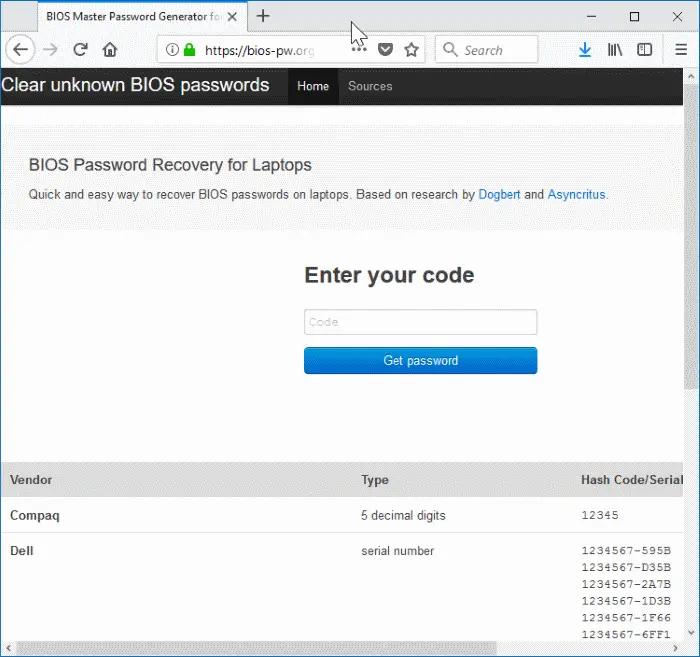The width and height of the screenshot is (700, 657).
Task: Follow the Asyncritus link
Action: pos(576,195)
